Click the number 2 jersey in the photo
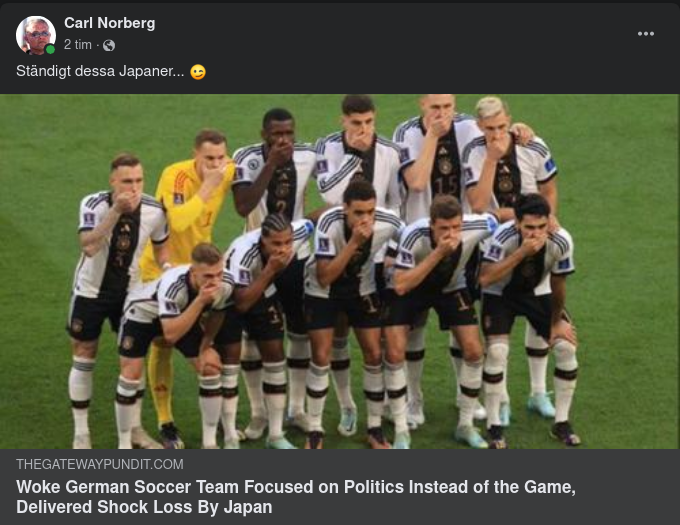The image size is (680, 525). tap(281, 206)
